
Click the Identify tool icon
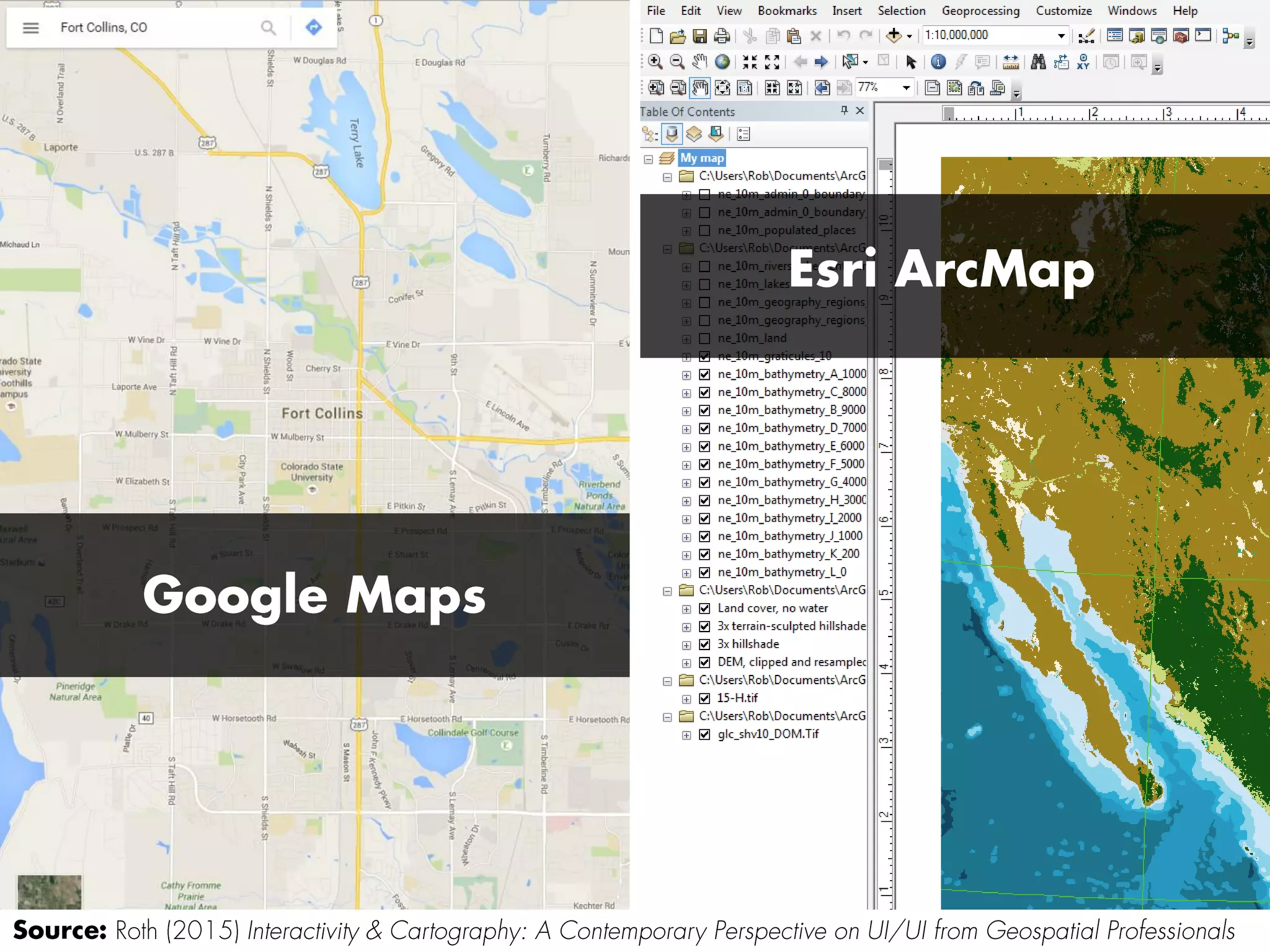click(938, 61)
